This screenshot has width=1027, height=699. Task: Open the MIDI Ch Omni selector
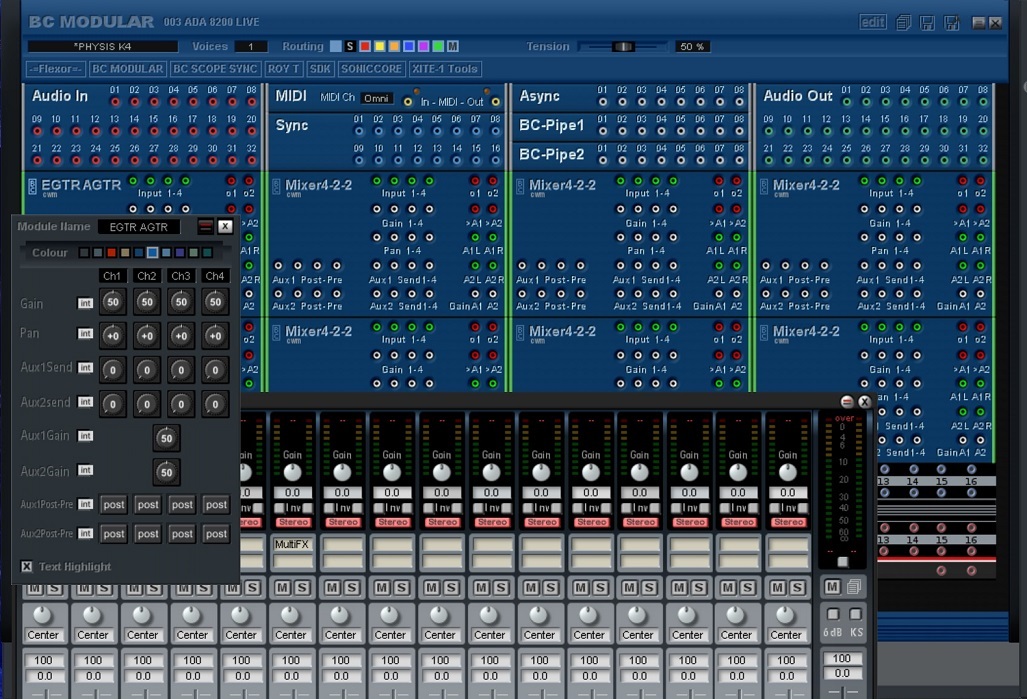pyautogui.click(x=377, y=98)
